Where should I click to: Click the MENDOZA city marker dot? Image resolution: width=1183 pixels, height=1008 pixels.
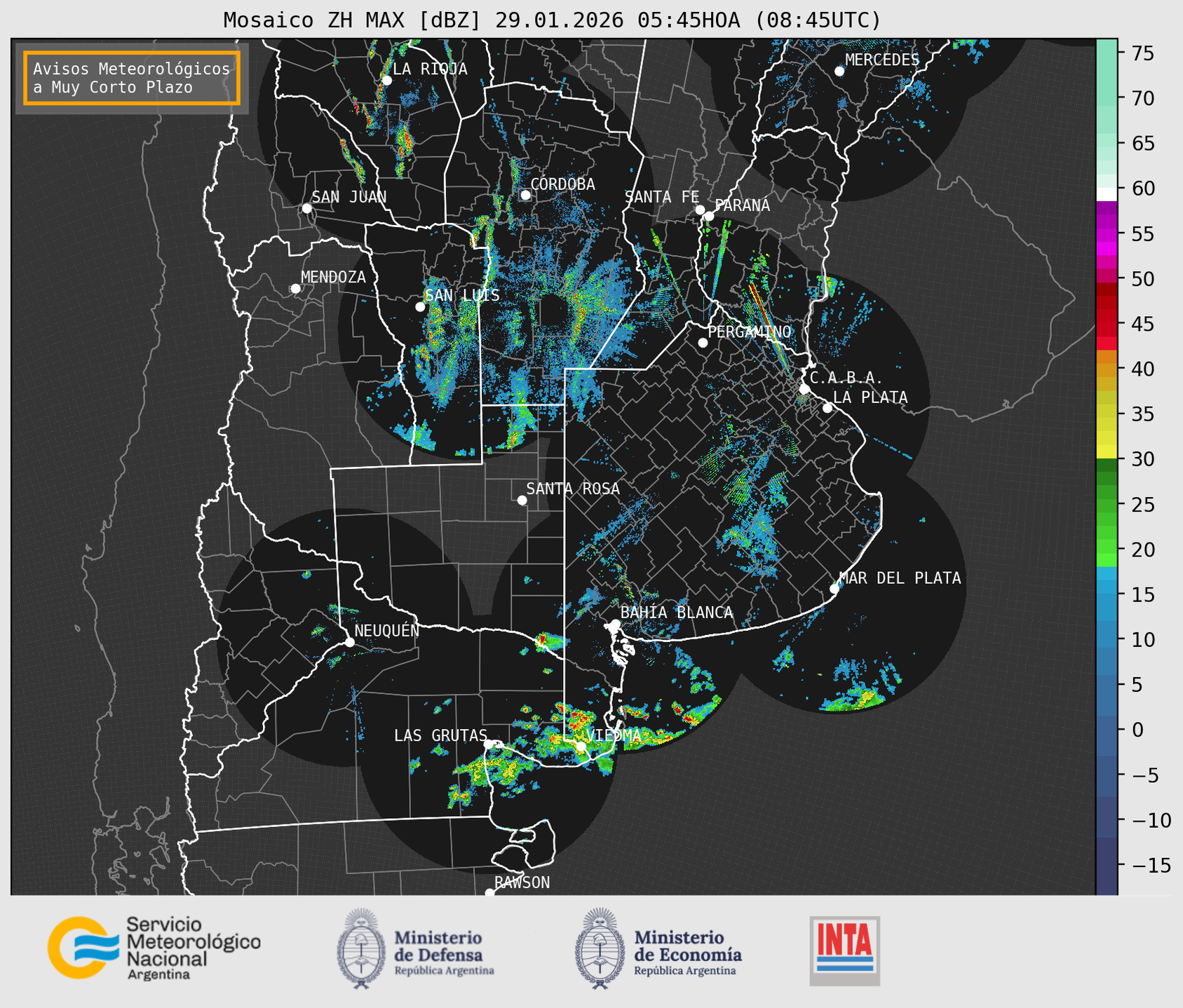(295, 289)
